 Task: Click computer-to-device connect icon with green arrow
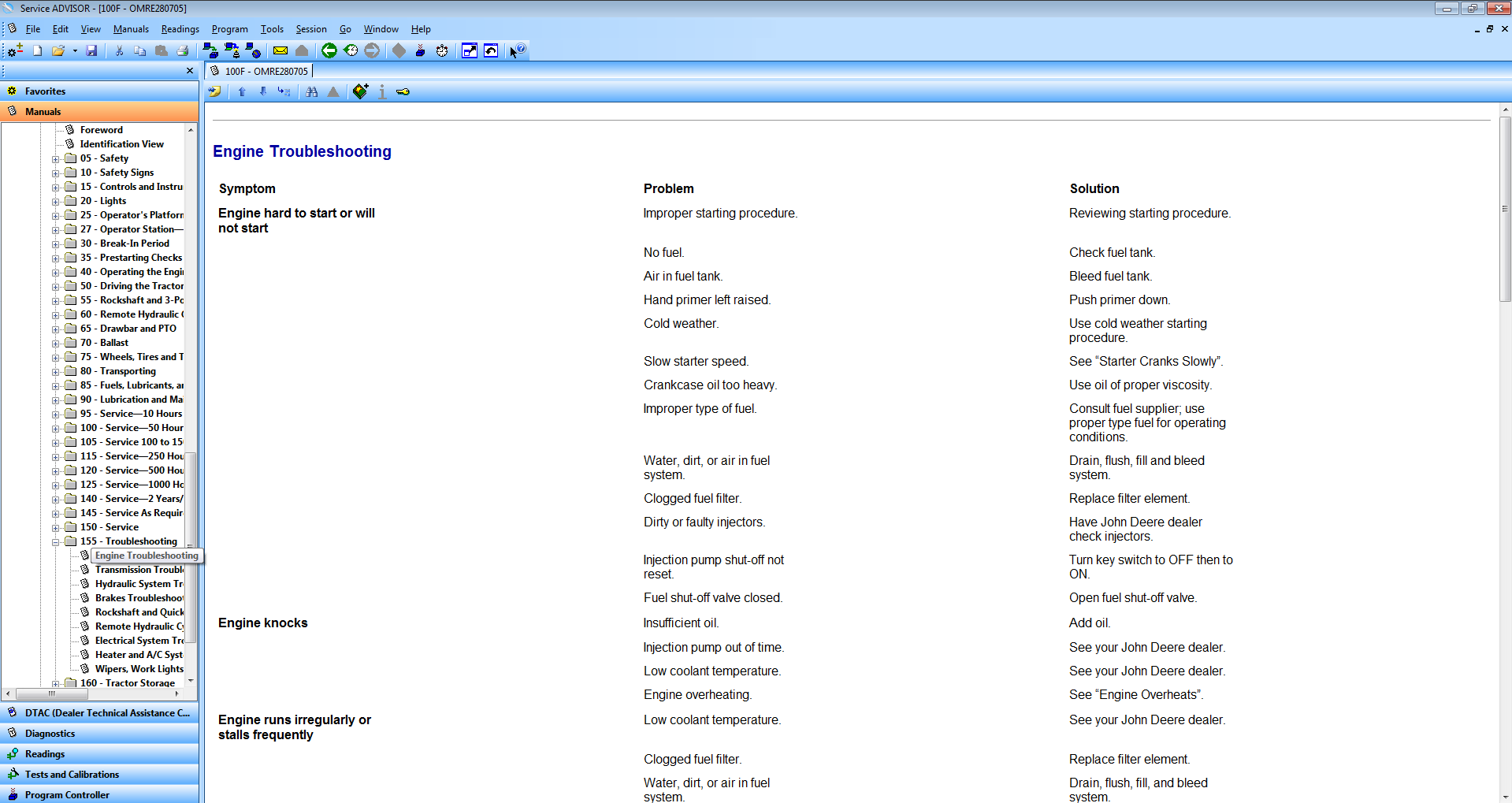210,50
